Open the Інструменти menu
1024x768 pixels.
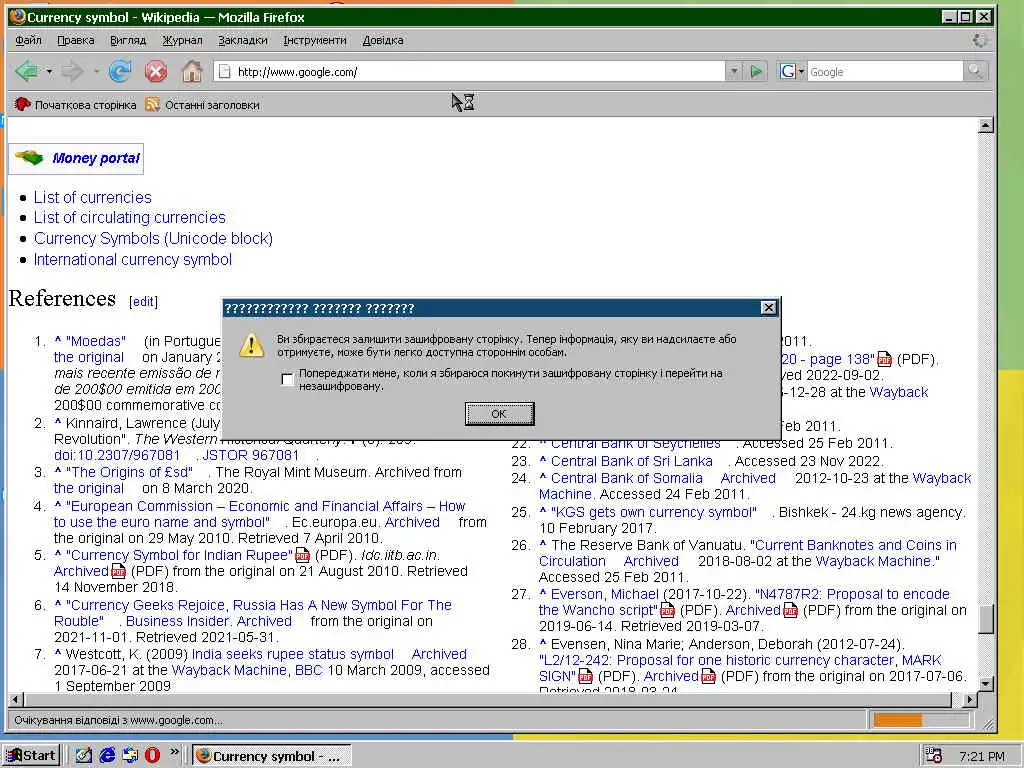point(315,40)
